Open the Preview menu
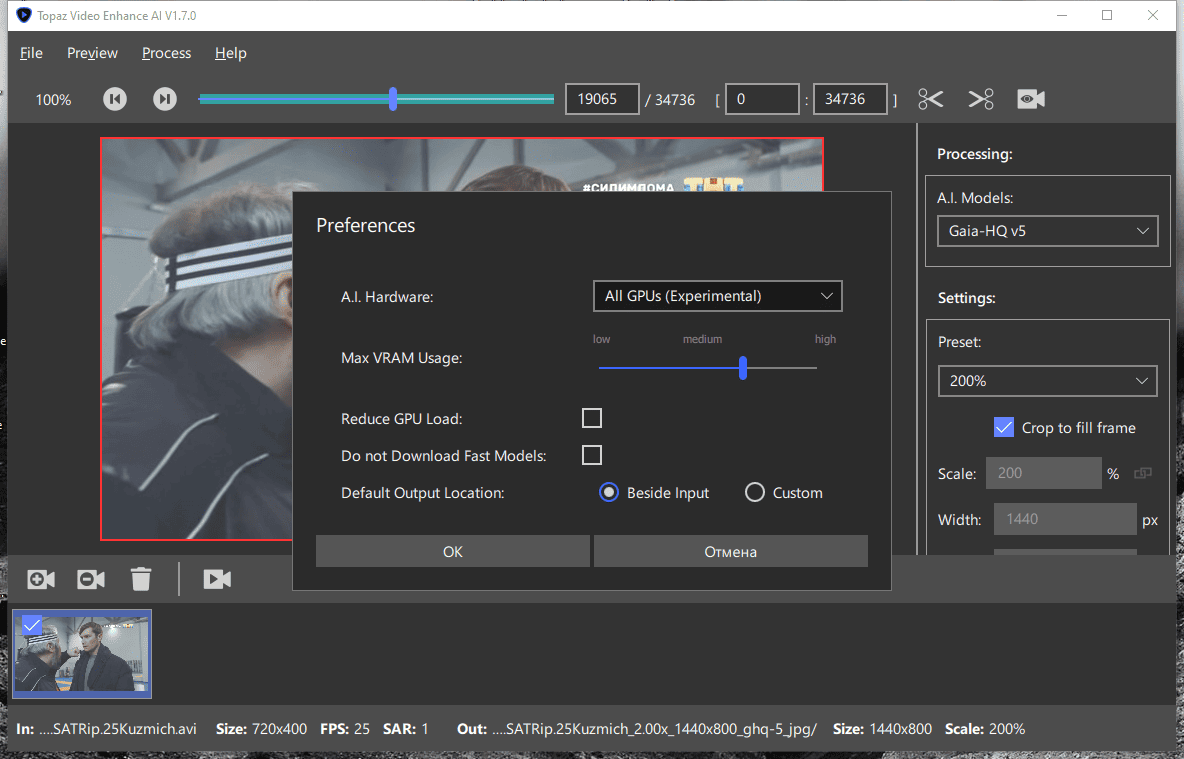This screenshot has width=1184, height=759. pyautogui.click(x=92, y=53)
